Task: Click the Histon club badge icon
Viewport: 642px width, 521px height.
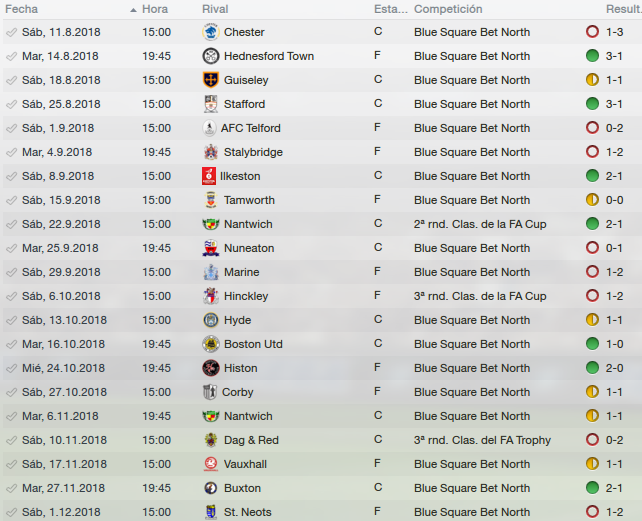Action: (x=210, y=368)
